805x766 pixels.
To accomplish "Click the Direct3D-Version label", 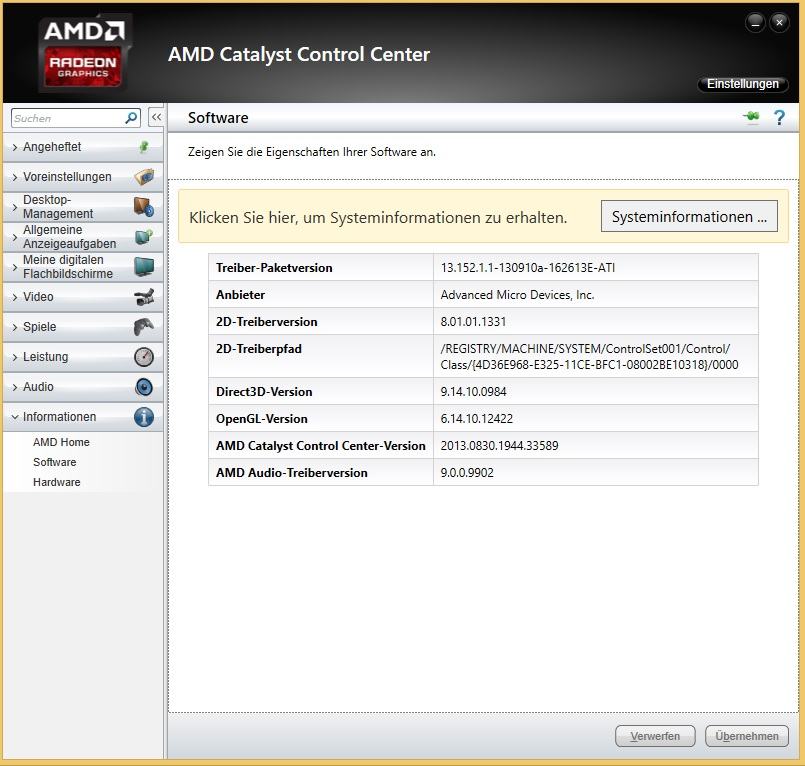I will coord(264,392).
